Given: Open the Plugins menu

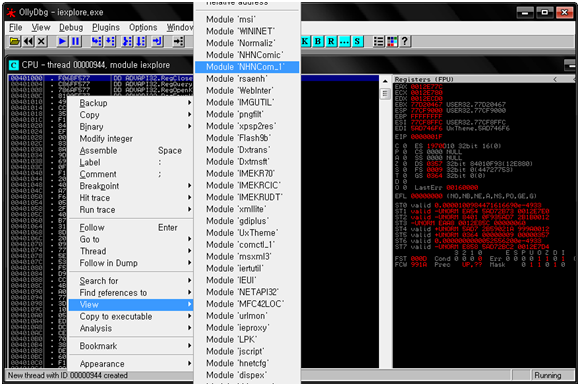Looking at the screenshot, I should pos(106,27).
